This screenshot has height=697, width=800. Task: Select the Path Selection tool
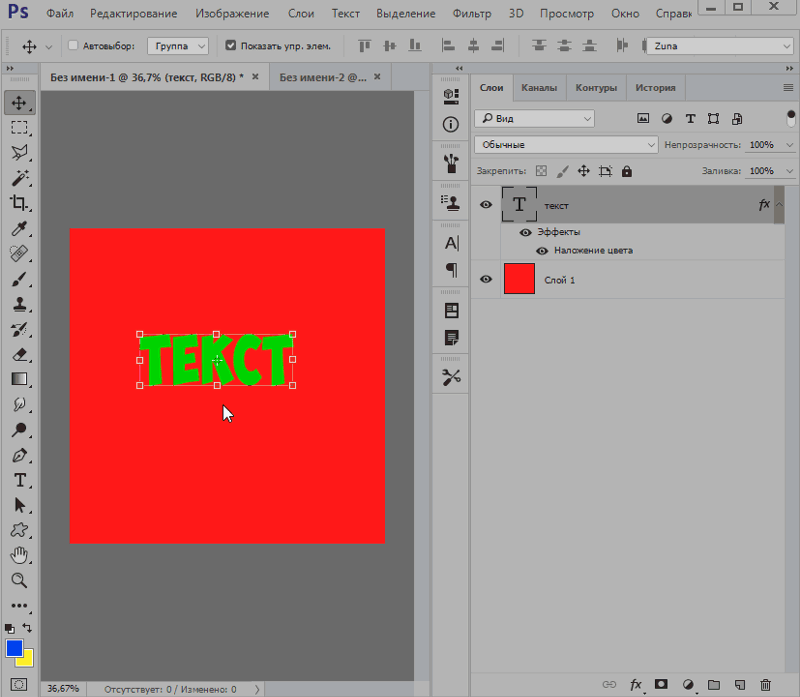click(19, 505)
